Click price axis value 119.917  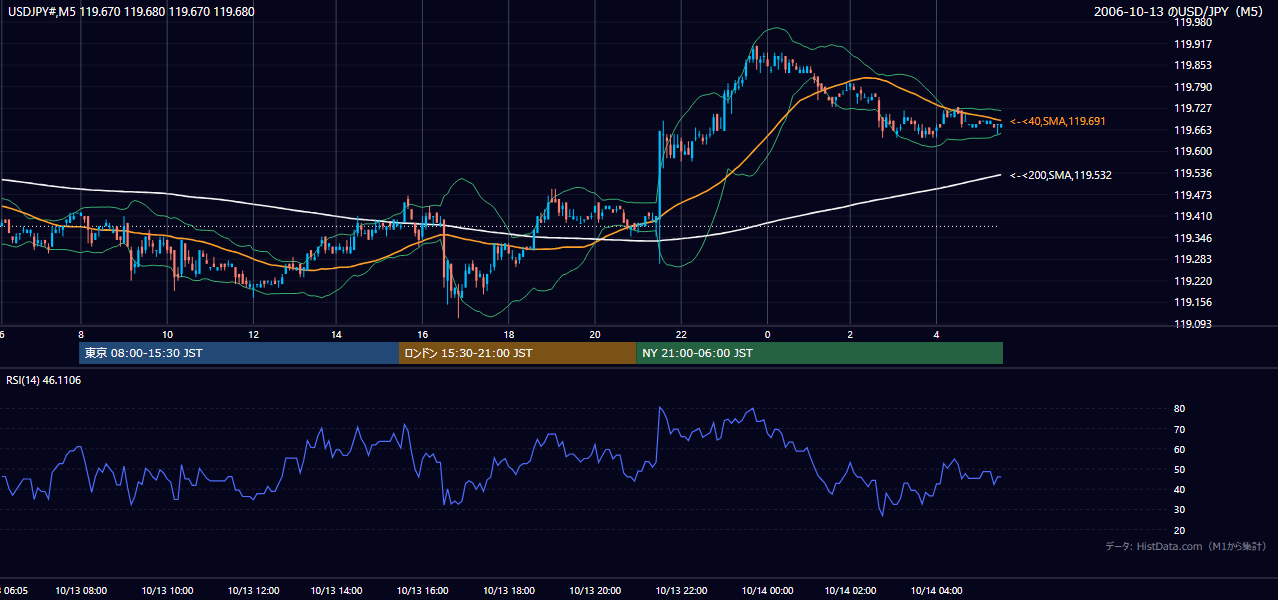[x=1193, y=44]
